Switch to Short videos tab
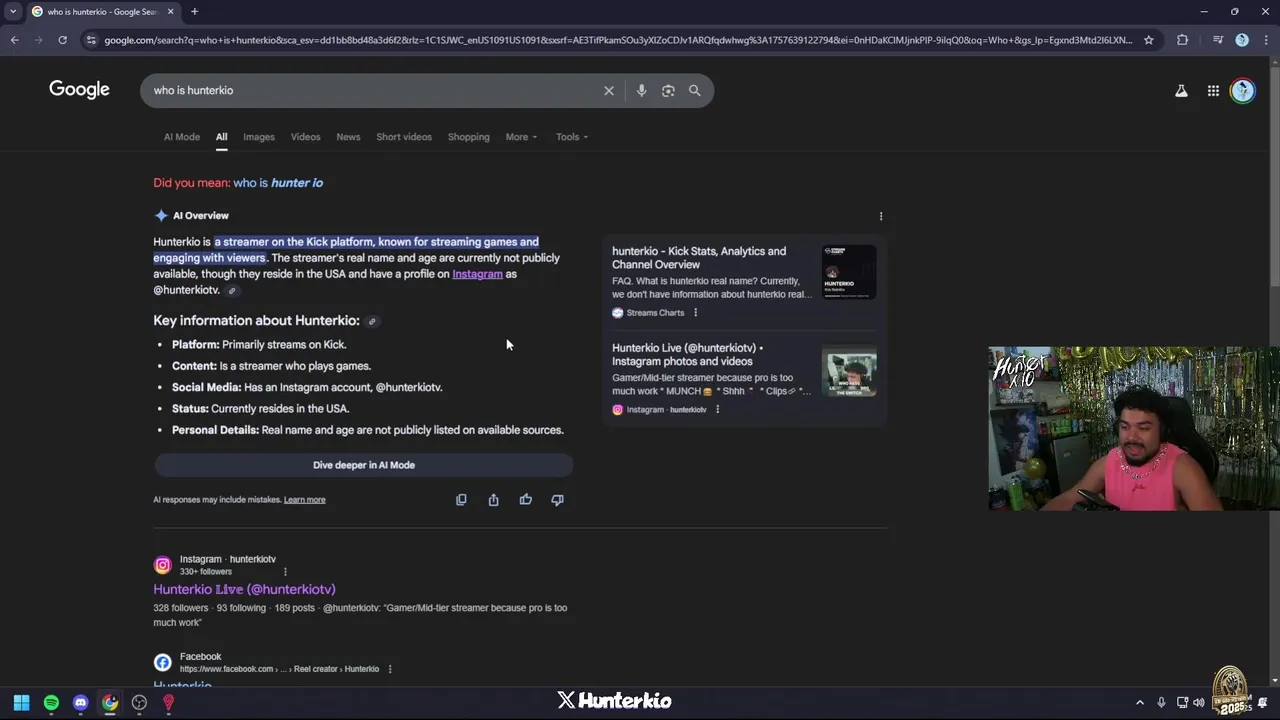This screenshot has width=1280, height=720. pyautogui.click(x=404, y=137)
